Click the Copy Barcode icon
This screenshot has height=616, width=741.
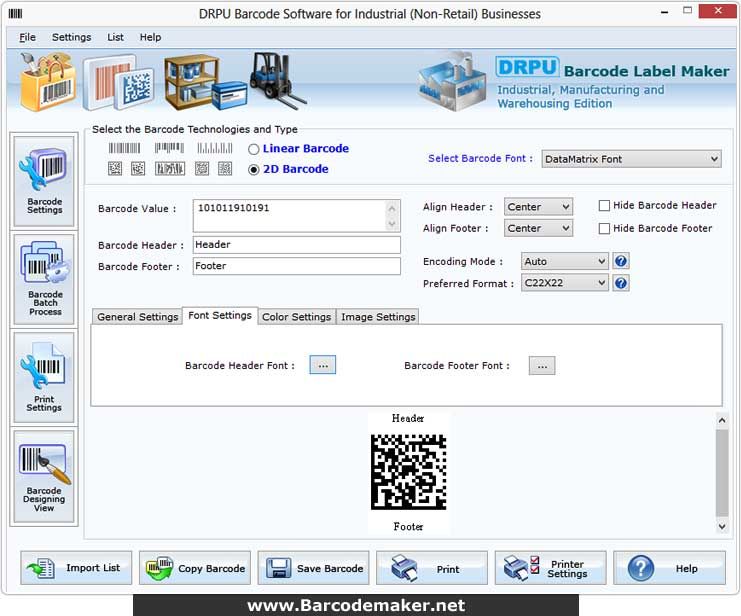coord(159,568)
